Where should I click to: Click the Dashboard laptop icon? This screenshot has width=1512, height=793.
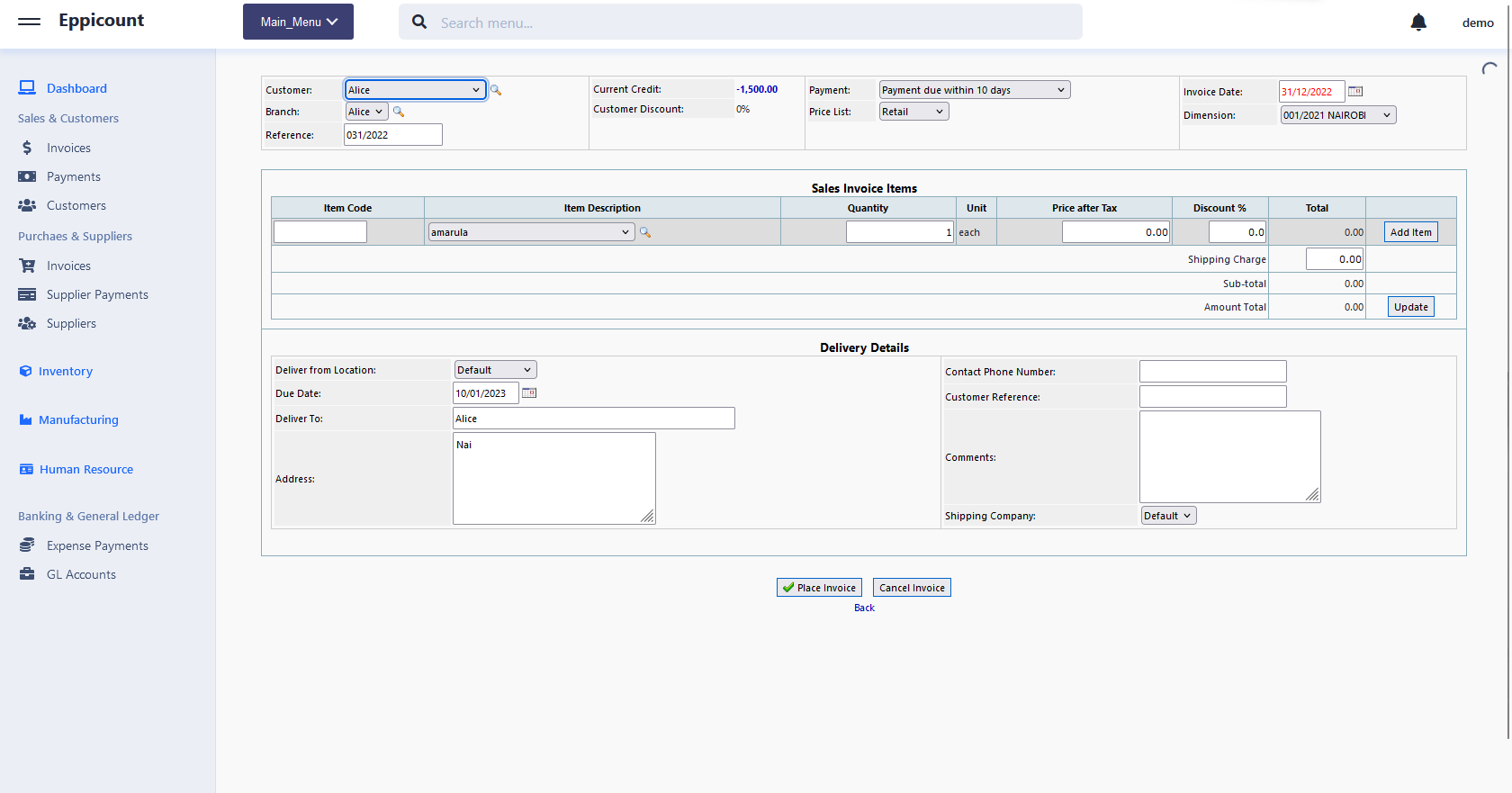coord(27,88)
